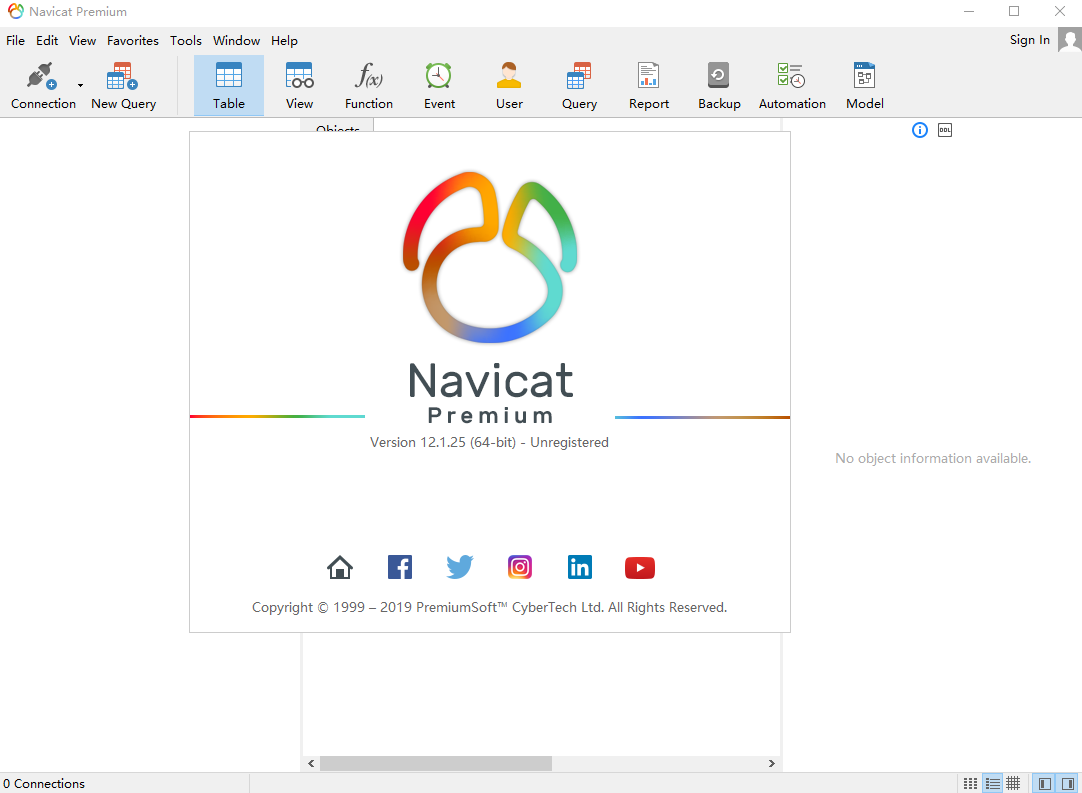Image resolution: width=1082 pixels, height=793 pixels.
Task: Click the Navicat logo in title bar
Action: [15, 12]
